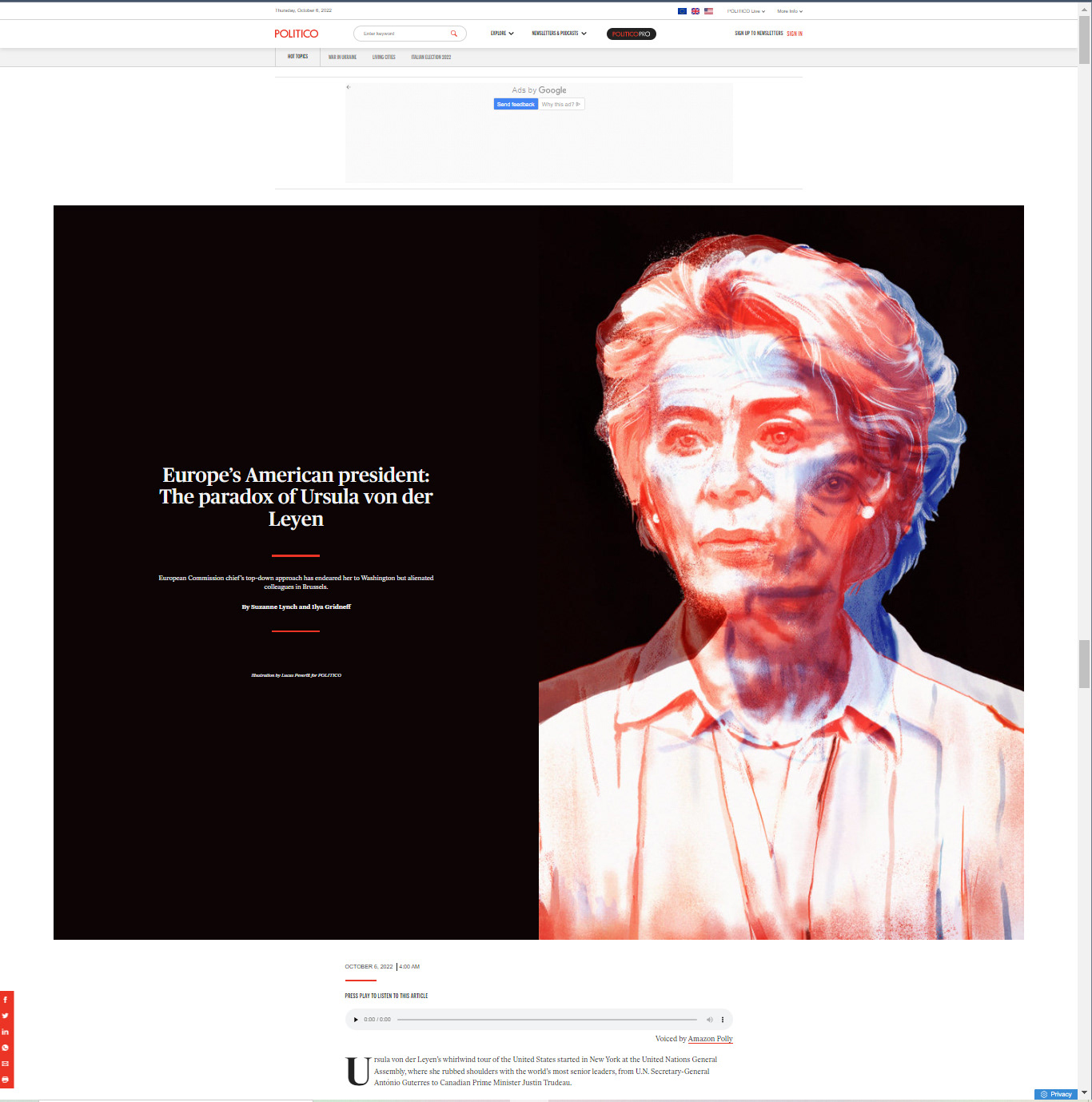Open the Living Cities topic
The image size is (1092, 1102).
[x=384, y=58]
